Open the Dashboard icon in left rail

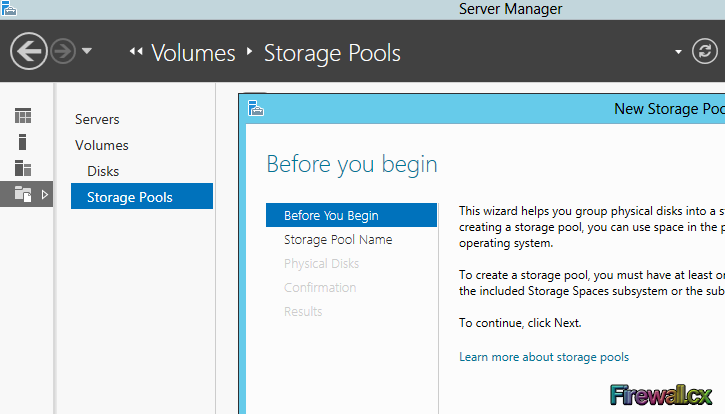pos(23,116)
